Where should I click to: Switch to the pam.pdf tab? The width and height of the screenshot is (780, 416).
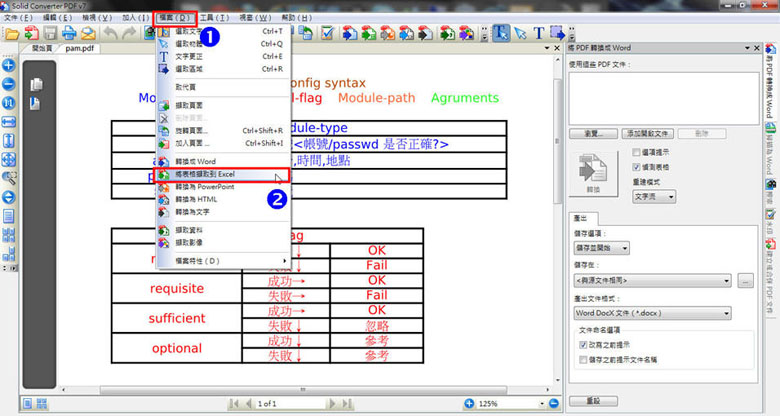coord(79,48)
